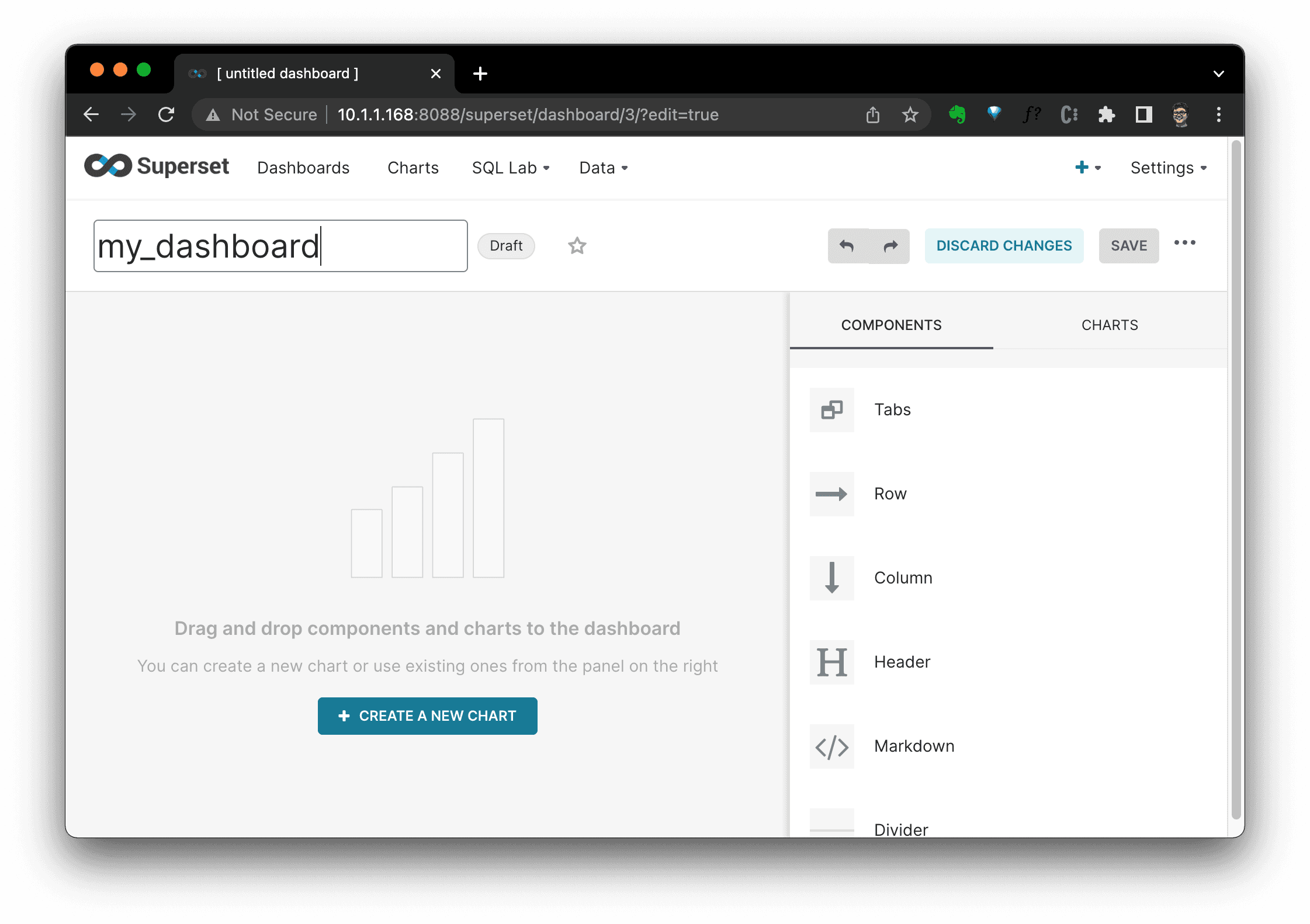The width and height of the screenshot is (1310, 924).
Task: Open the three-dots dashboard actions menu
Action: pos(1184,244)
